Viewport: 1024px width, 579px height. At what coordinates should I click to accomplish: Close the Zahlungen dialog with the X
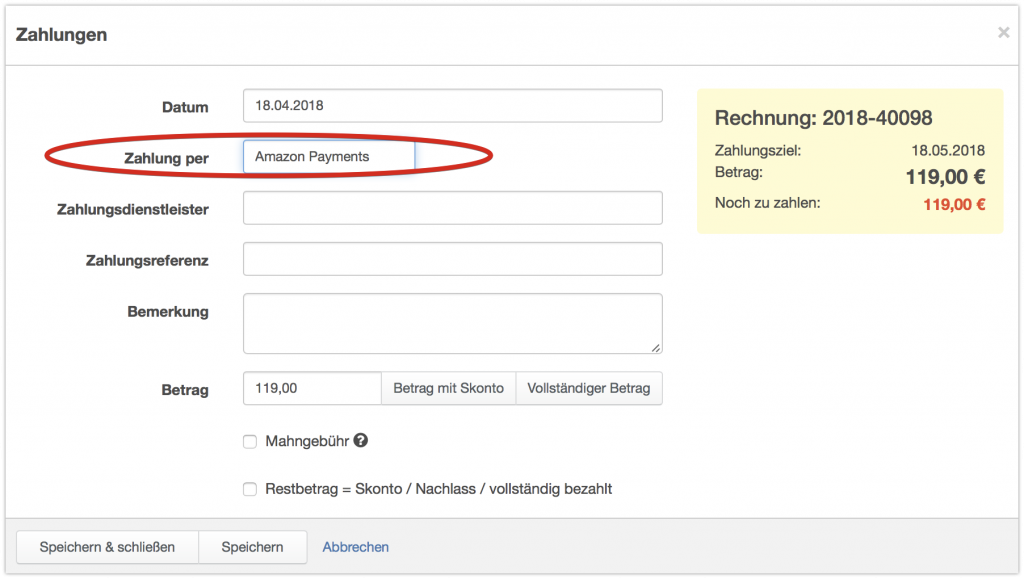1004,33
